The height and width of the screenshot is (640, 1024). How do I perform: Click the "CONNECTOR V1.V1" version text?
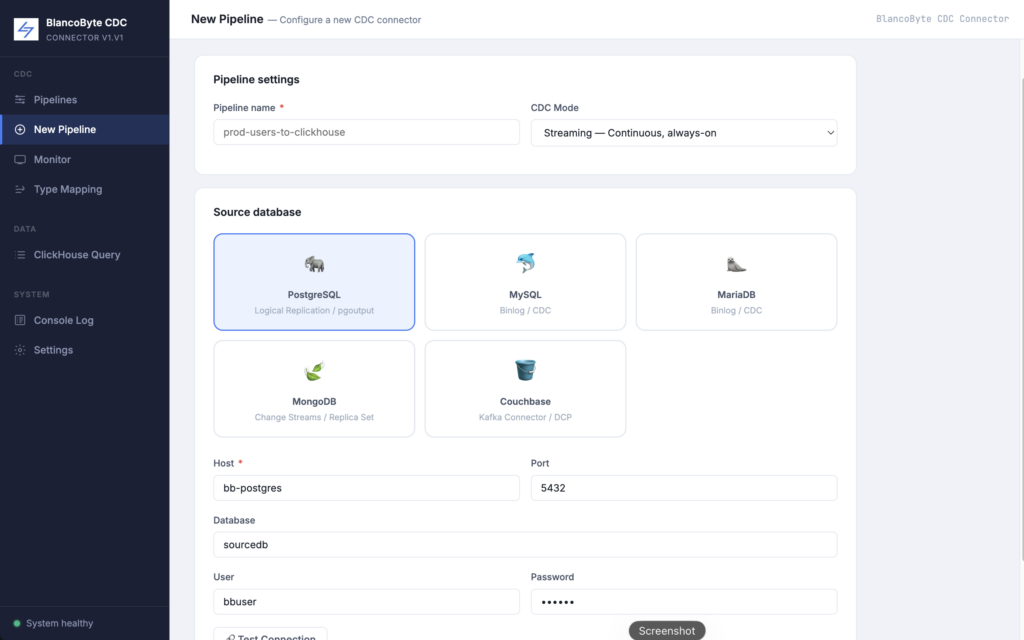(84, 38)
